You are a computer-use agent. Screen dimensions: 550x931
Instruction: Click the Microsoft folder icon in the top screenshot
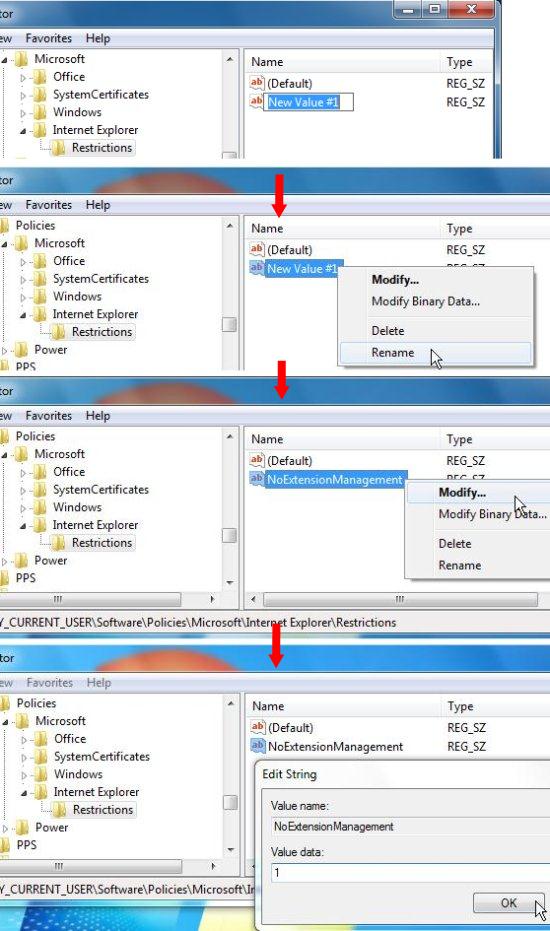coord(22,59)
